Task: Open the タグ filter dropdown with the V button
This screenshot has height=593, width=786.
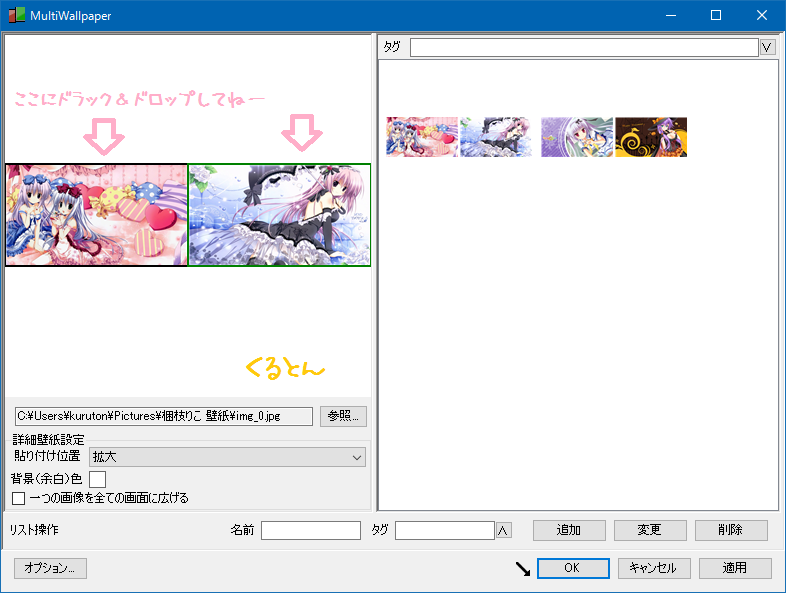Action: click(767, 48)
